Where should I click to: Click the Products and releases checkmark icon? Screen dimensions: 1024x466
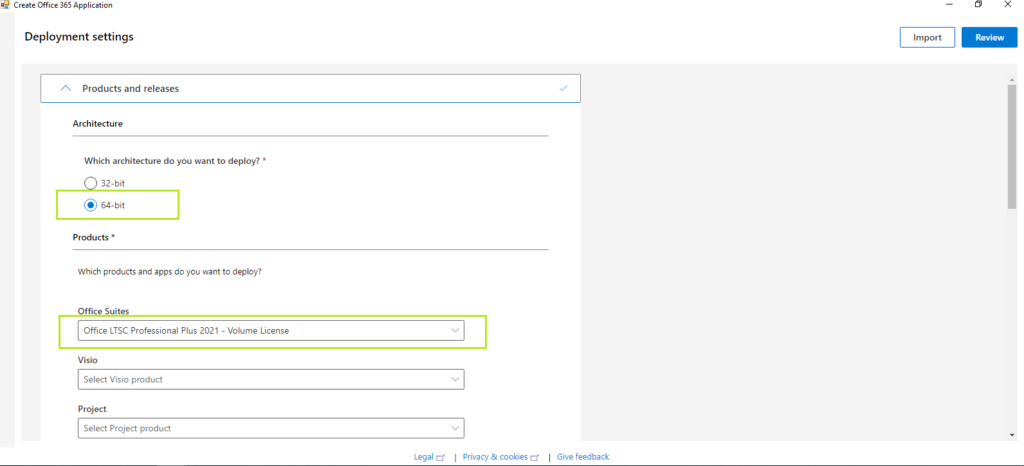point(564,88)
